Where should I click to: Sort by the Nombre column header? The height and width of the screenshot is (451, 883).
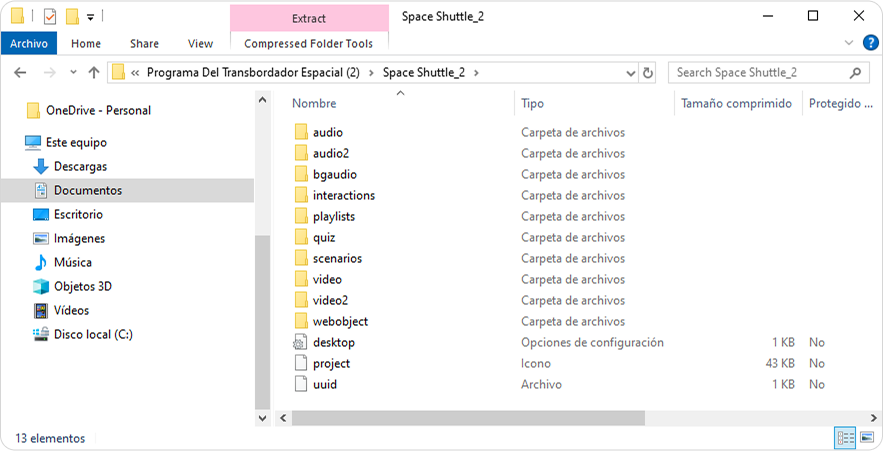tap(314, 104)
